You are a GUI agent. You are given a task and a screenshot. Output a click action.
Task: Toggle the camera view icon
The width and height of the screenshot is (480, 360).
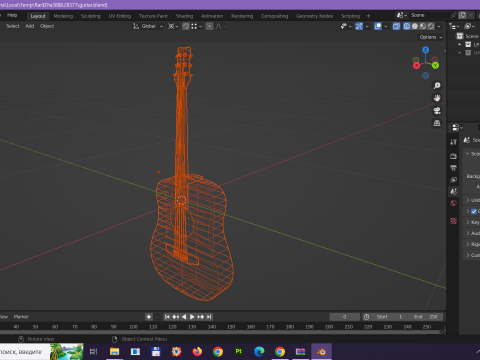tap(437, 110)
